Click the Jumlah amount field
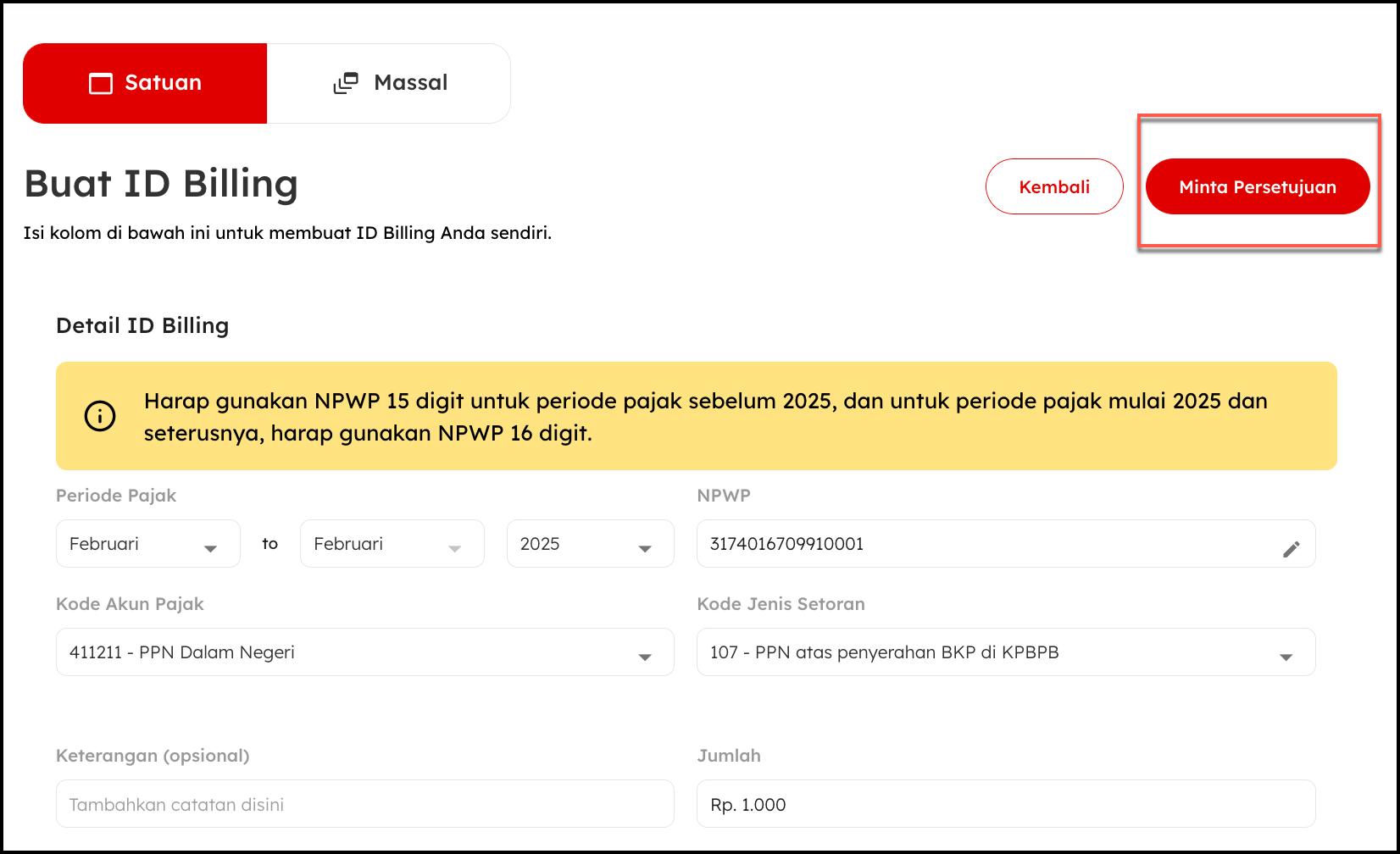 [1005, 804]
